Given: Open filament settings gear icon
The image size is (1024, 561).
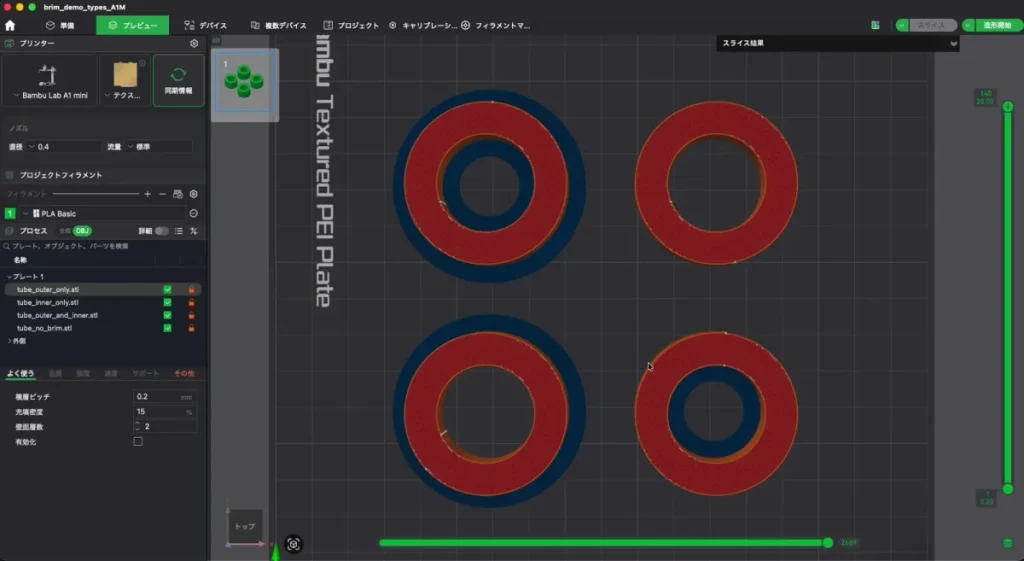Looking at the screenshot, I should click(193, 194).
